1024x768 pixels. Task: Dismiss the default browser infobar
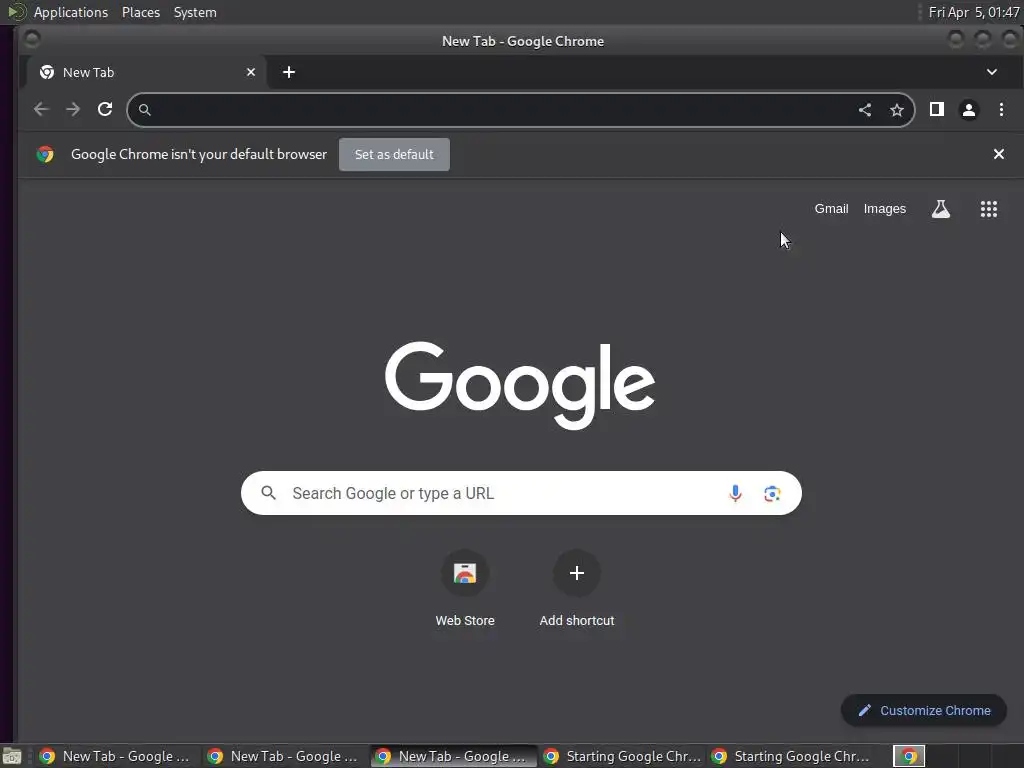coord(999,154)
